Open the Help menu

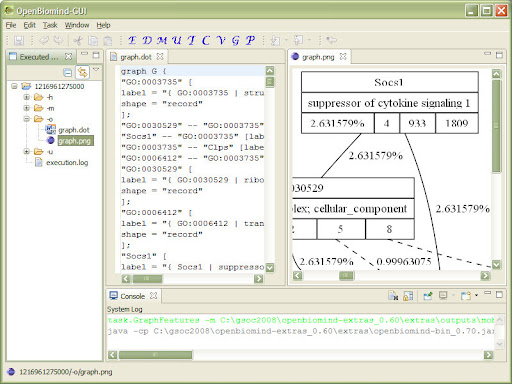103,25
